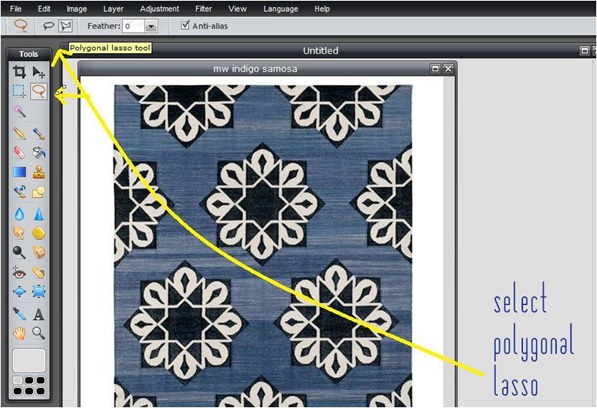Select the Dodge tool
Screen dimensions: 597x408
click(x=19, y=252)
